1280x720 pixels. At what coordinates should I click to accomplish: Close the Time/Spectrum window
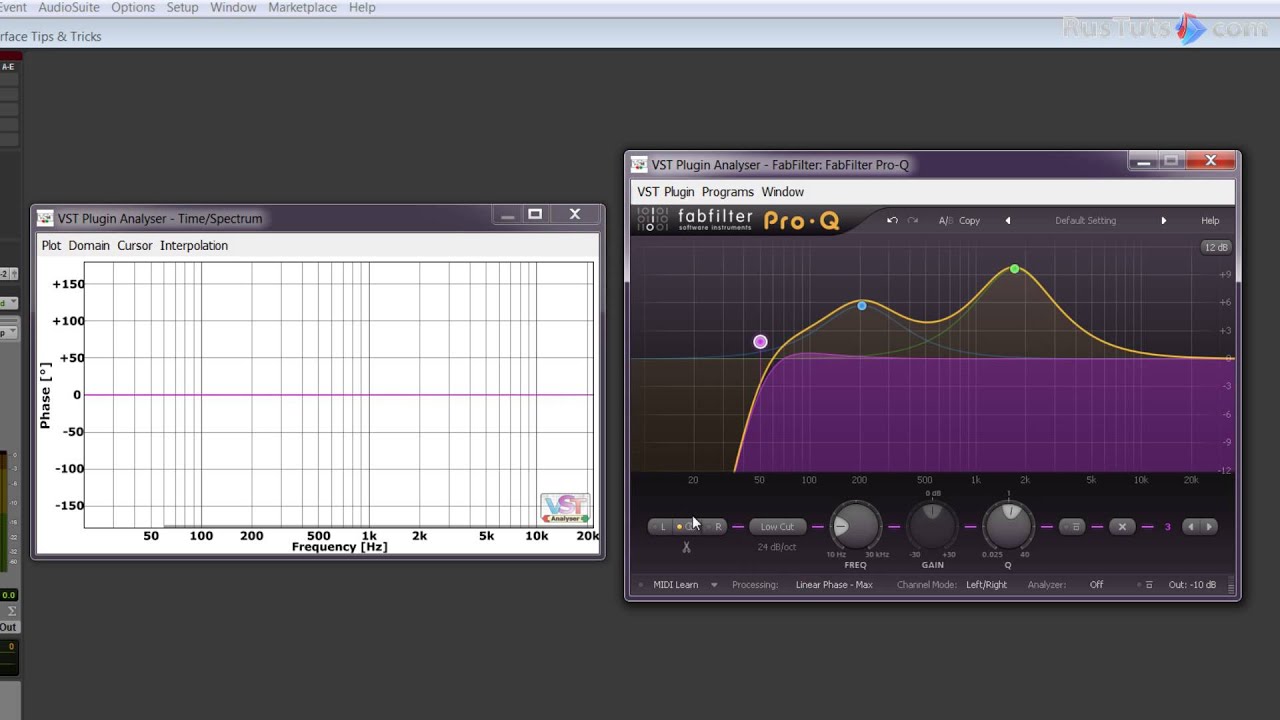[575, 214]
